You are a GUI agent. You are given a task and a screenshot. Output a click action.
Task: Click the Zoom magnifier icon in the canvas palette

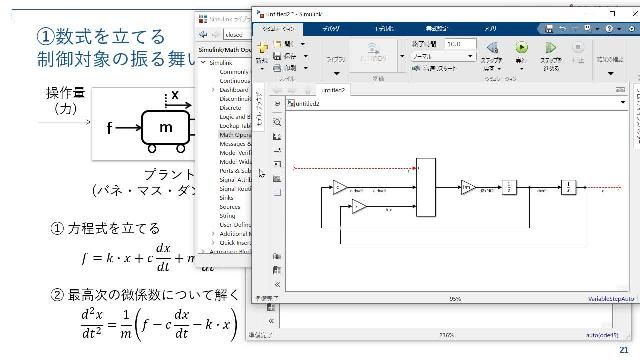tap(277, 122)
